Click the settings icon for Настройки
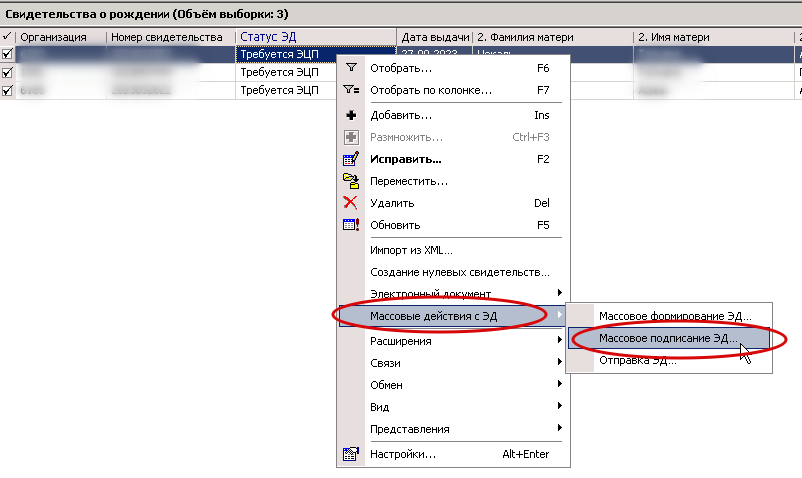 click(x=351, y=454)
